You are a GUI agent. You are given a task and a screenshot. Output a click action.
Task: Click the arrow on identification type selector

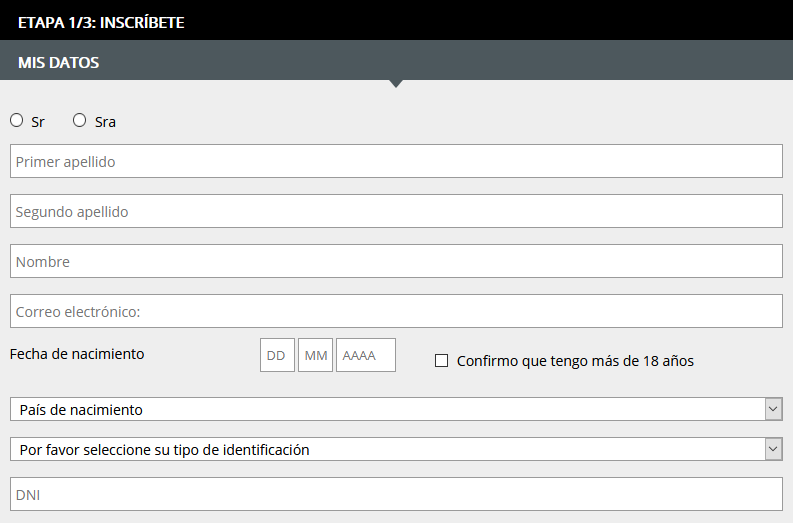[773, 449]
